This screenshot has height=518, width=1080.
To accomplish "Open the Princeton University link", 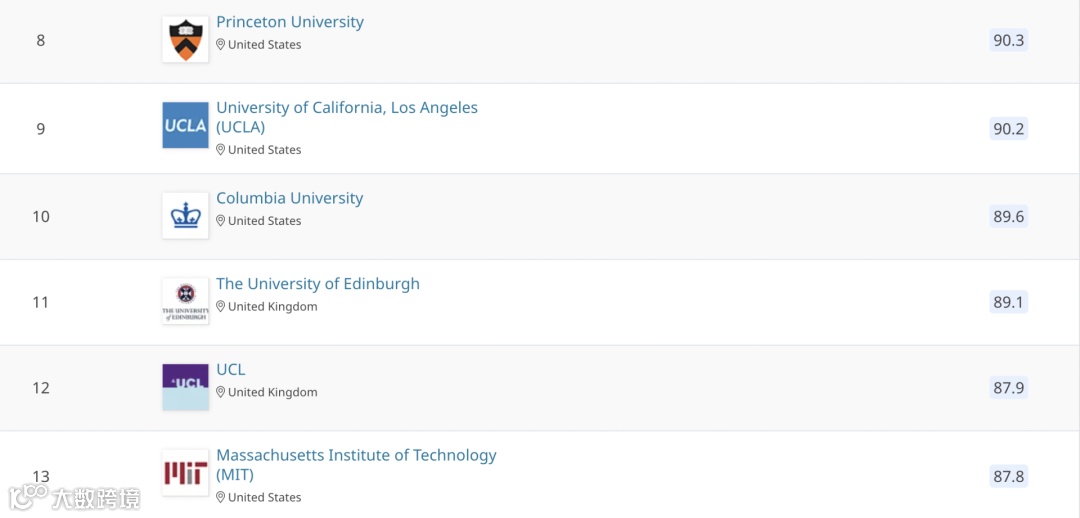I will click(x=290, y=22).
